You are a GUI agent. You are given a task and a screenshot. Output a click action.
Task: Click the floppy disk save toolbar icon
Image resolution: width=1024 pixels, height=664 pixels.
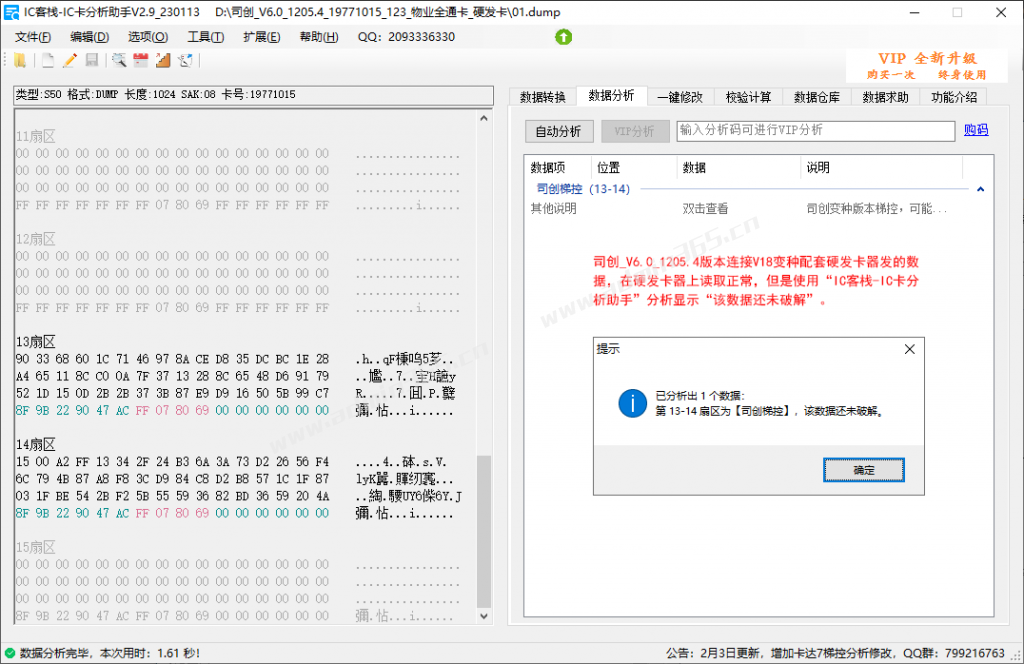point(92,61)
